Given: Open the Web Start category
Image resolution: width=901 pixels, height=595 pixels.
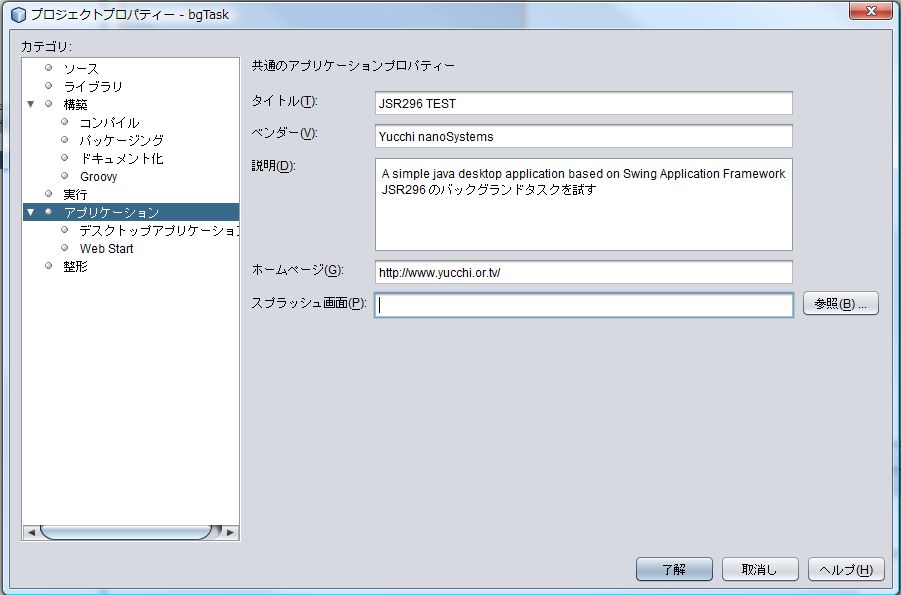Looking at the screenshot, I should click(x=106, y=249).
